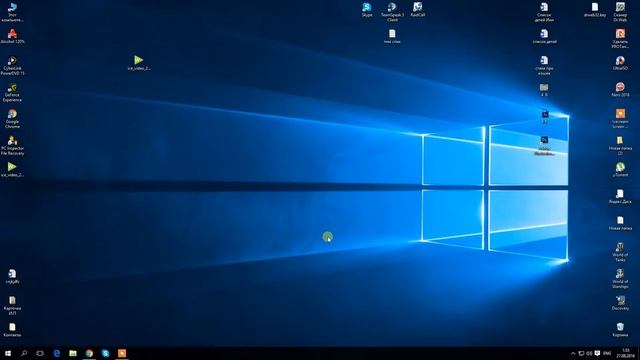The image size is (640, 360).
Task: Open the Action Center notifications icon
Action: tap(598, 353)
